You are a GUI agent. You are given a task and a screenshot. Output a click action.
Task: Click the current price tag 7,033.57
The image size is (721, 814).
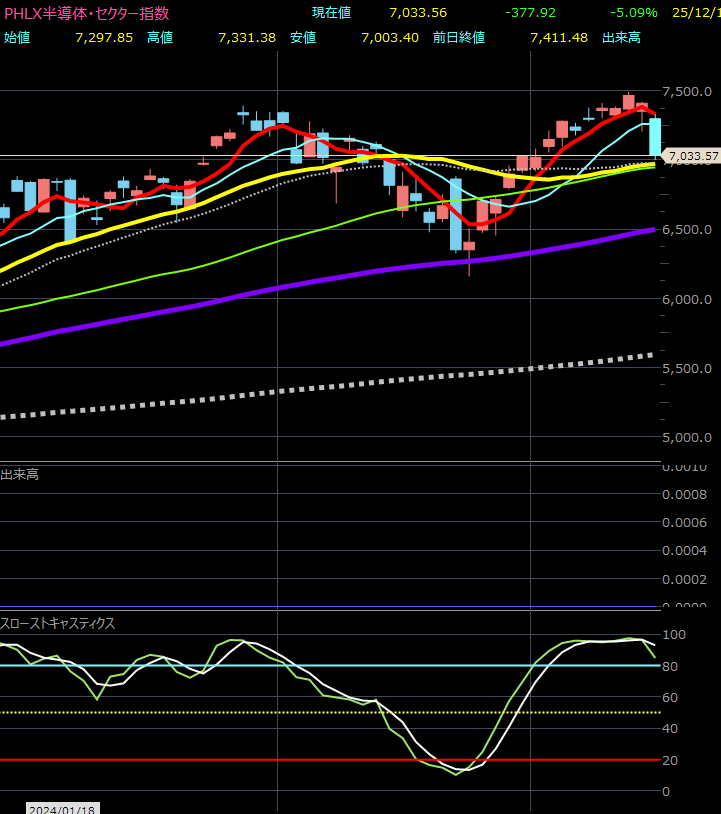(692, 156)
